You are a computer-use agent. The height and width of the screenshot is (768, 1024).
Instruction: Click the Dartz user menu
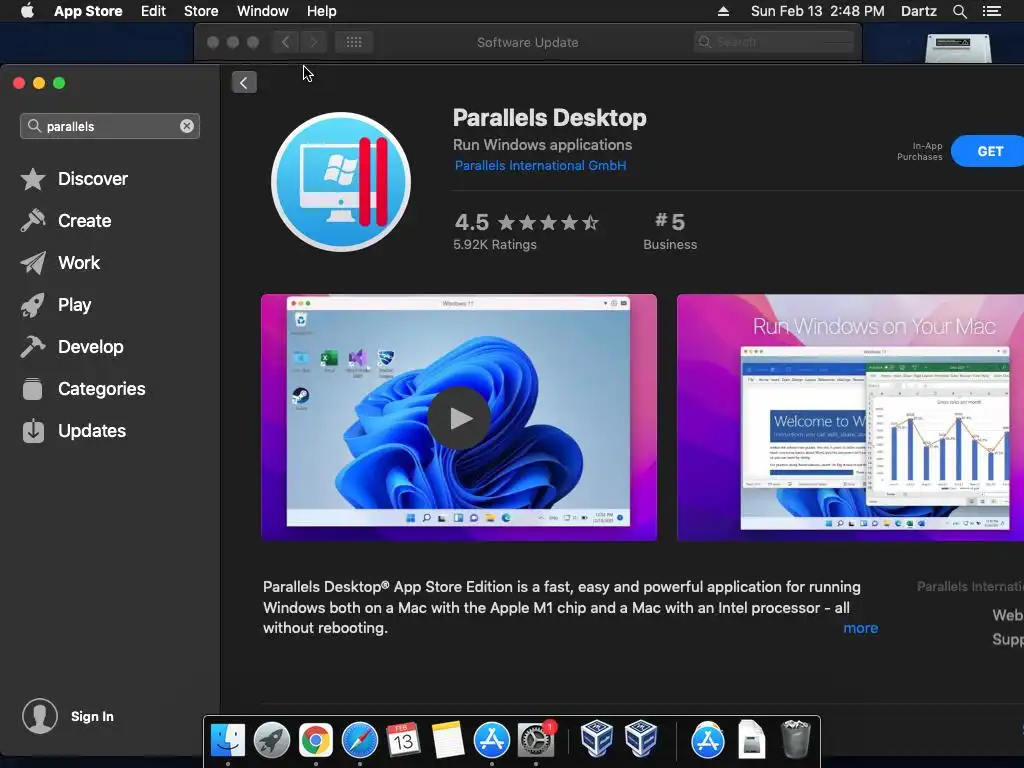tap(918, 11)
